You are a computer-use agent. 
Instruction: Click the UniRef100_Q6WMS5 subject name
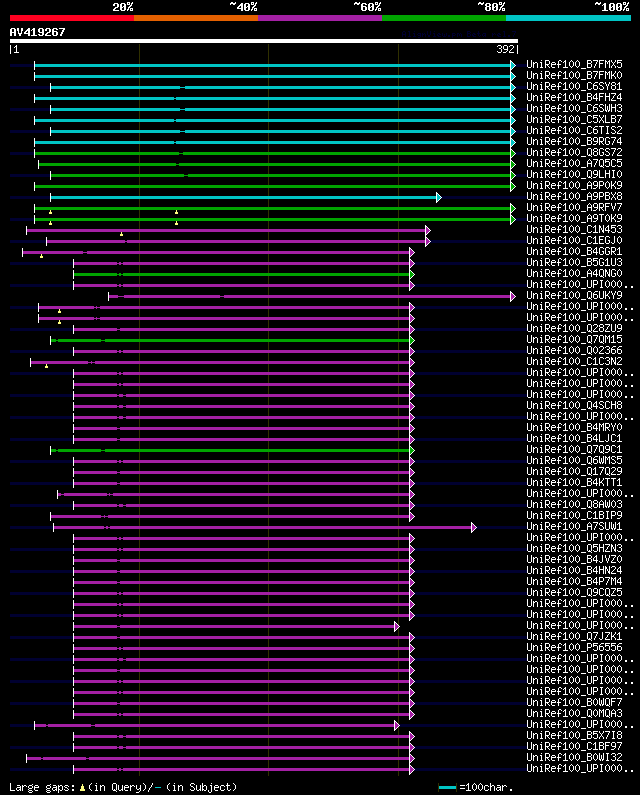[574, 461]
